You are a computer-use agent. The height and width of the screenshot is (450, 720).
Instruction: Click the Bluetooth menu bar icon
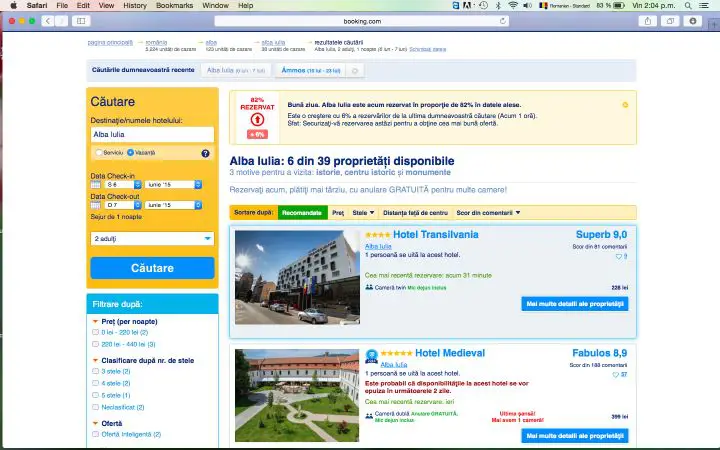[x=498, y=6]
